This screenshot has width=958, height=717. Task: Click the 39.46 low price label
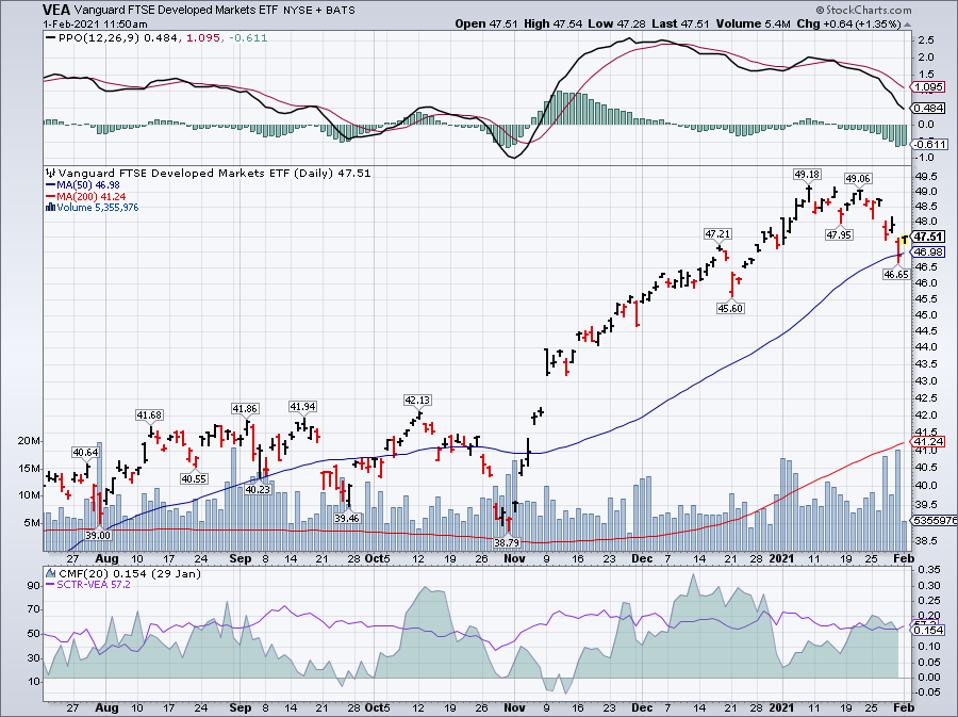click(x=346, y=519)
